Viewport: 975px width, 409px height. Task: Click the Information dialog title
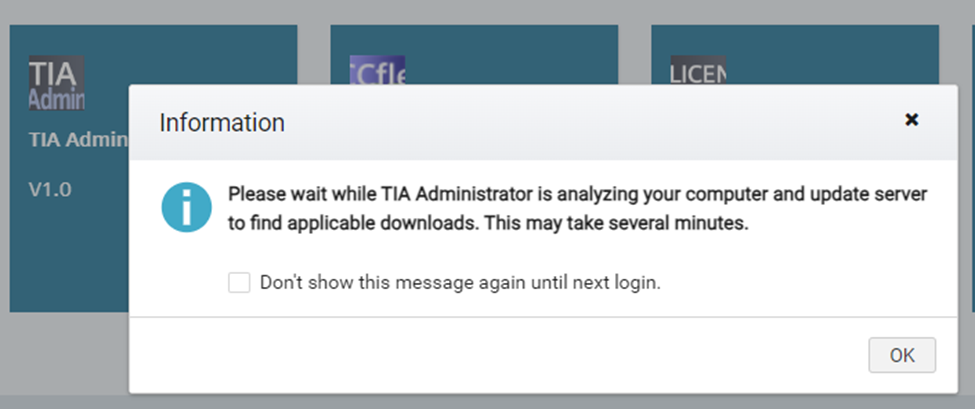click(x=222, y=123)
